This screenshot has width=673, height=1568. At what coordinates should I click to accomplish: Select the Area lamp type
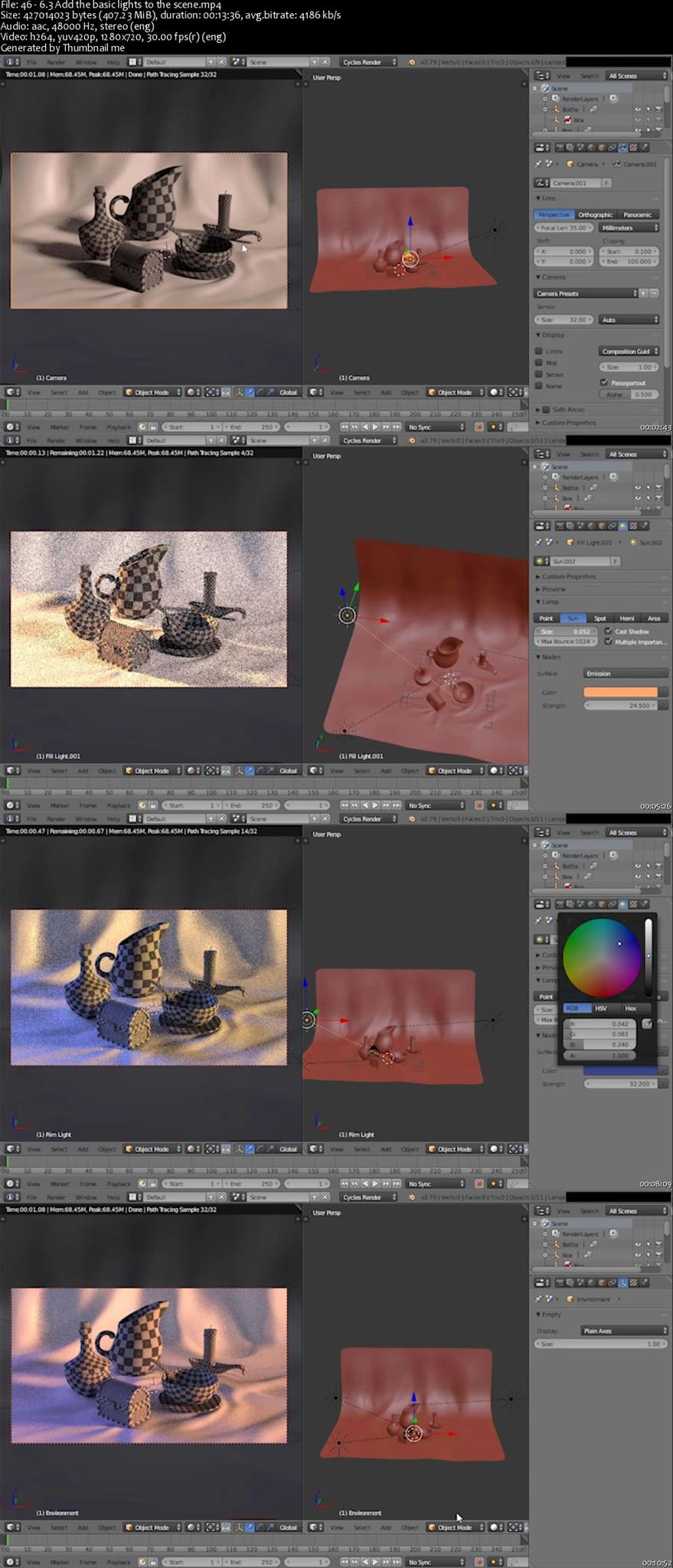click(654, 618)
